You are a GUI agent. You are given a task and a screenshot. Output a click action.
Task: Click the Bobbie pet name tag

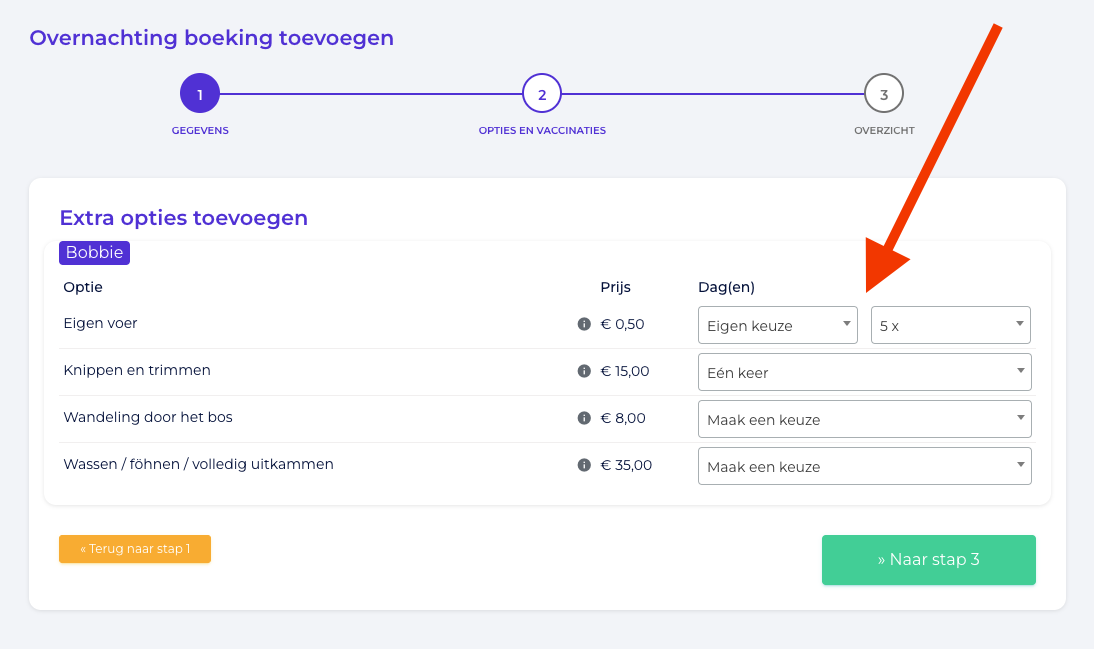click(95, 253)
